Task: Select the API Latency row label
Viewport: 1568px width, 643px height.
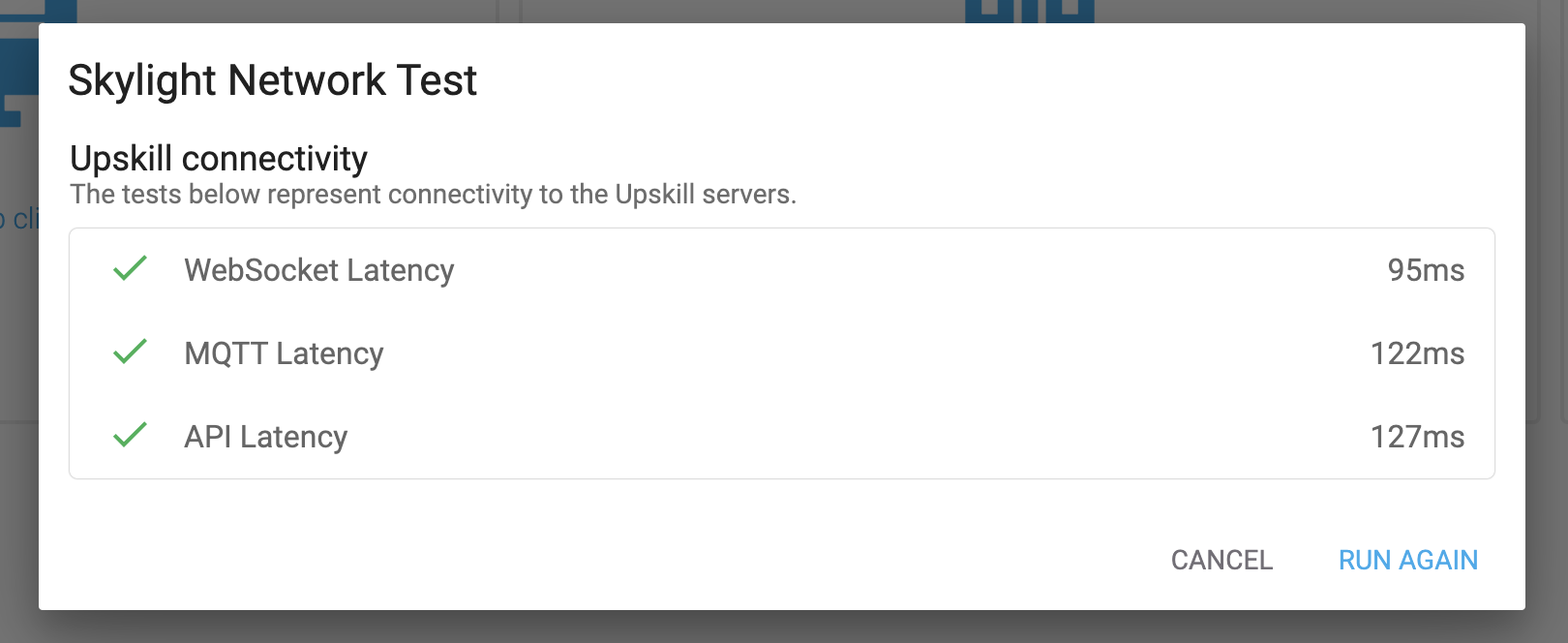Action: pyautogui.click(x=266, y=437)
